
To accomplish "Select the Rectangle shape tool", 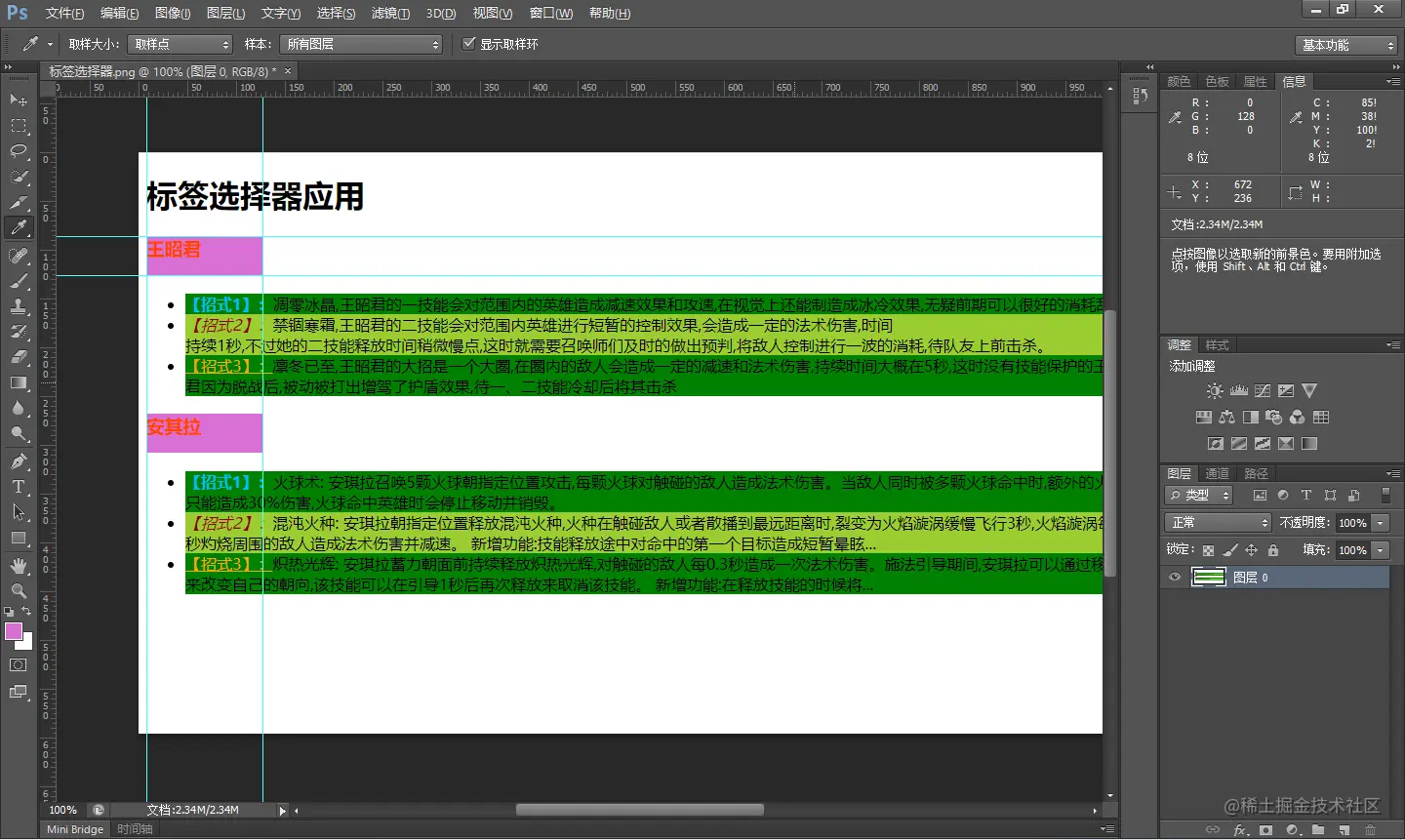I will coord(19,538).
